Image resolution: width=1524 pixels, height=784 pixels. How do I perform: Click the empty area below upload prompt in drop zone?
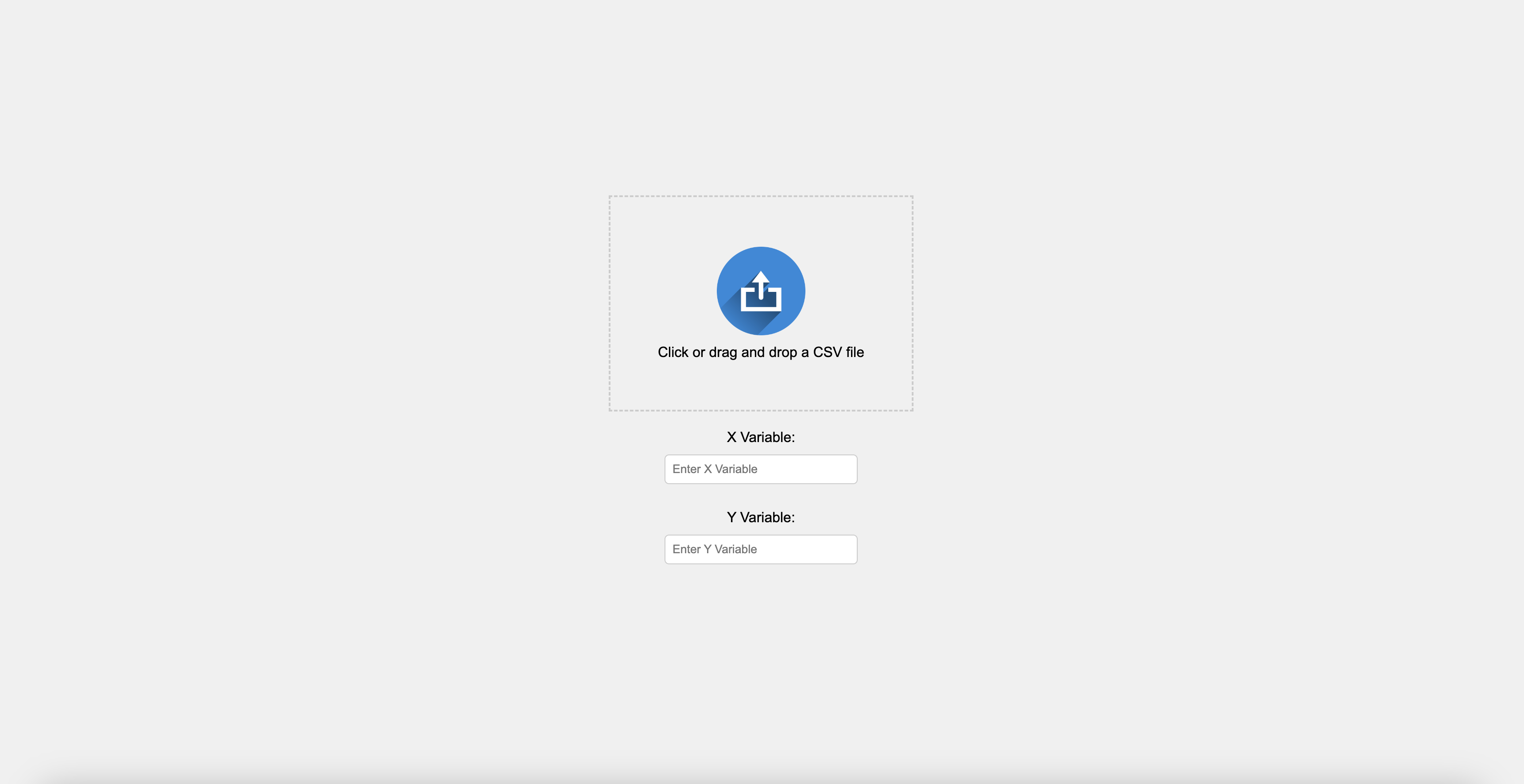[761, 385]
